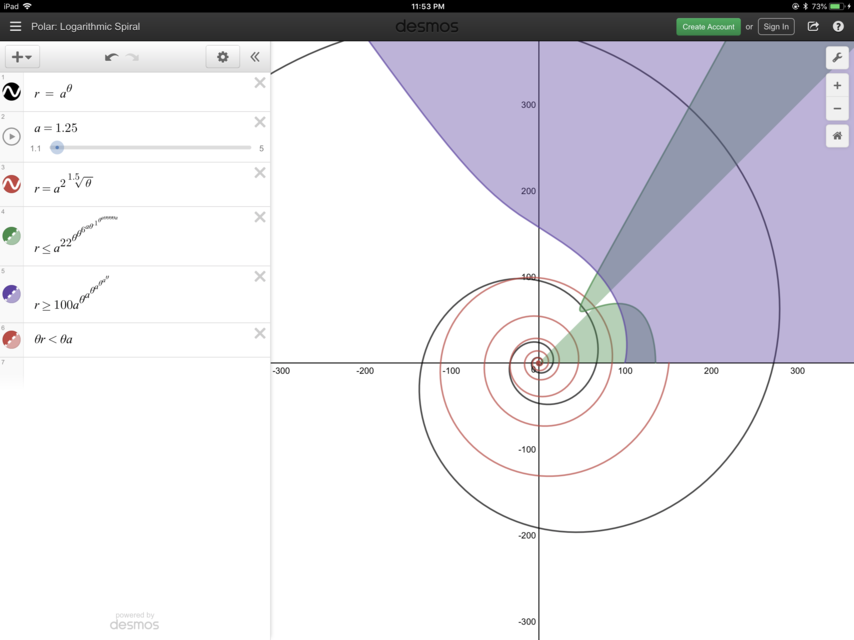Collapse the expression list panel
This screenshot has width=854, height=640.
(x=255, y=57)
